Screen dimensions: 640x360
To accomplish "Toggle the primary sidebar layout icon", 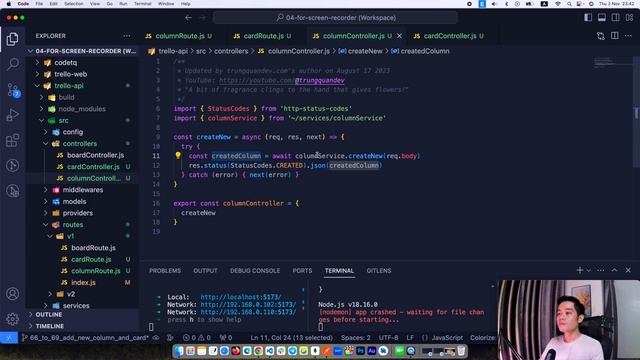I will (x=588, y=18).
